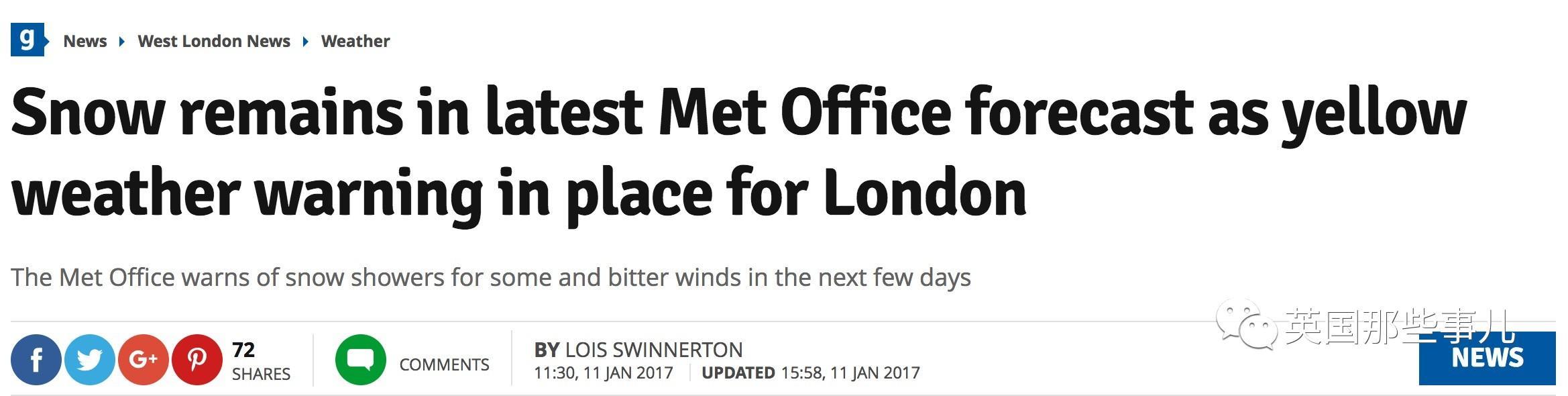The width and height of the screenshot is (1568, 396).
Task: Open the COMMENTS text link
Action: tap(444, 364)
